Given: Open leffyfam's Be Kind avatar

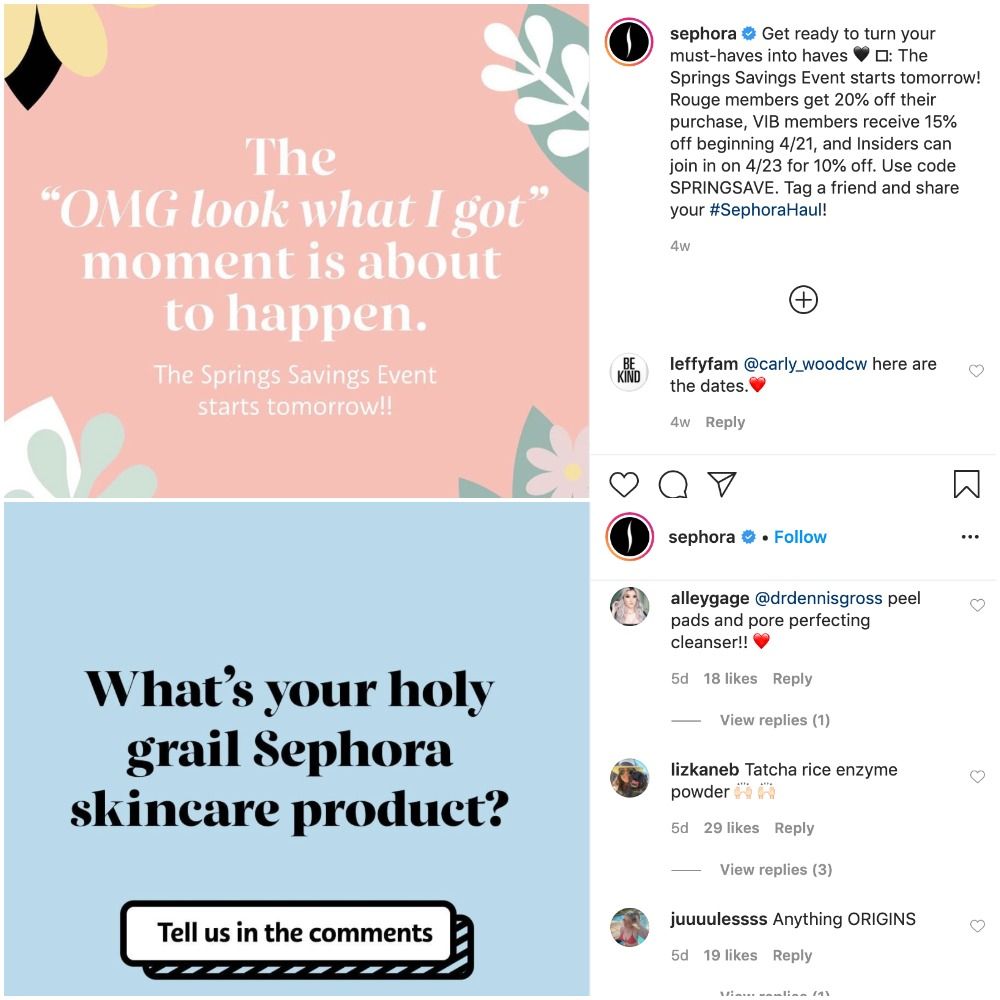Looking at the screenshot, I should click(x=629, y=372).
